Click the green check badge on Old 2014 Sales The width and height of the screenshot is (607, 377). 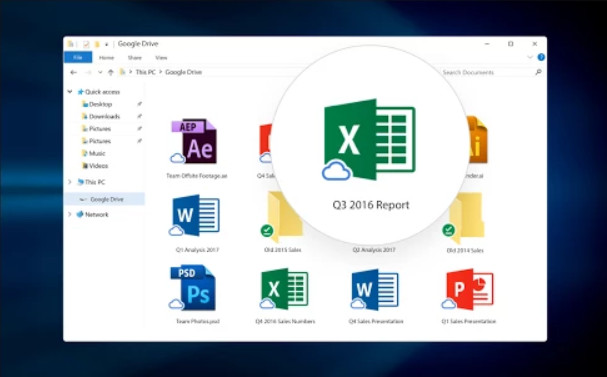[448, 231]
